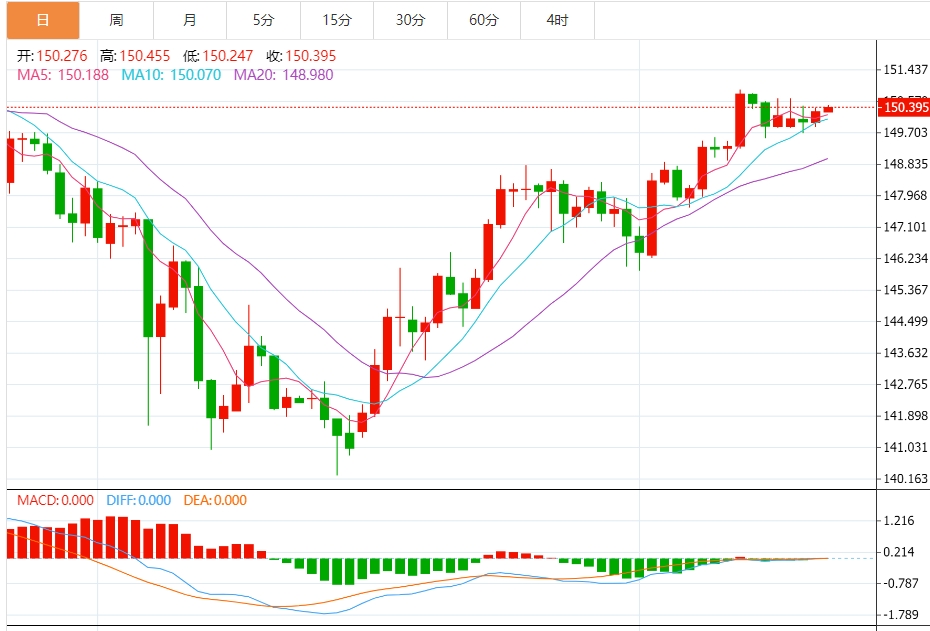Click the 141.898 price axis label
Screen dimensions: 930x631
[x=905, y=416]
